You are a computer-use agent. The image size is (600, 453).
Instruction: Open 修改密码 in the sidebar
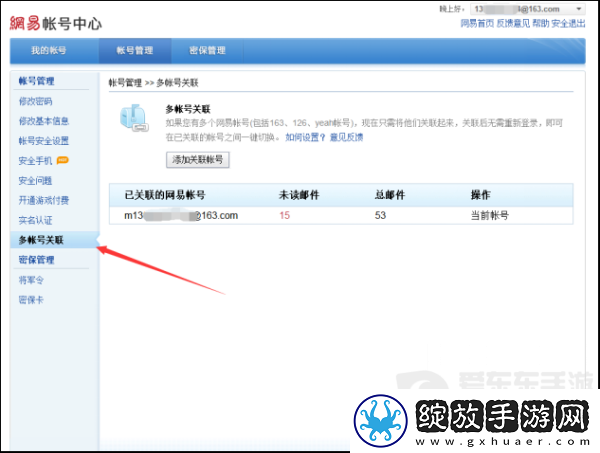click(36, 101)
